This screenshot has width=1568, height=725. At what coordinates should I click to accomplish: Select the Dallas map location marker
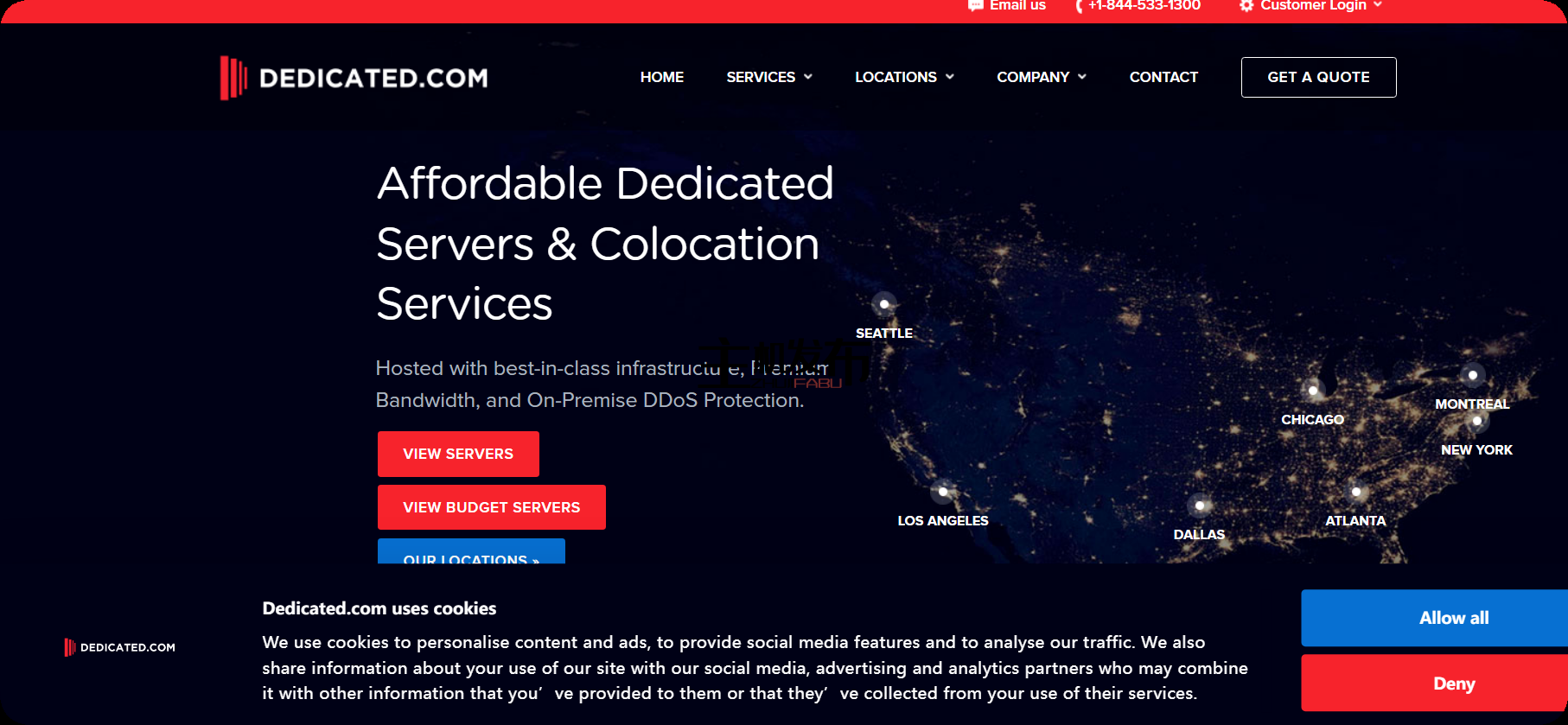[1200, 506]
